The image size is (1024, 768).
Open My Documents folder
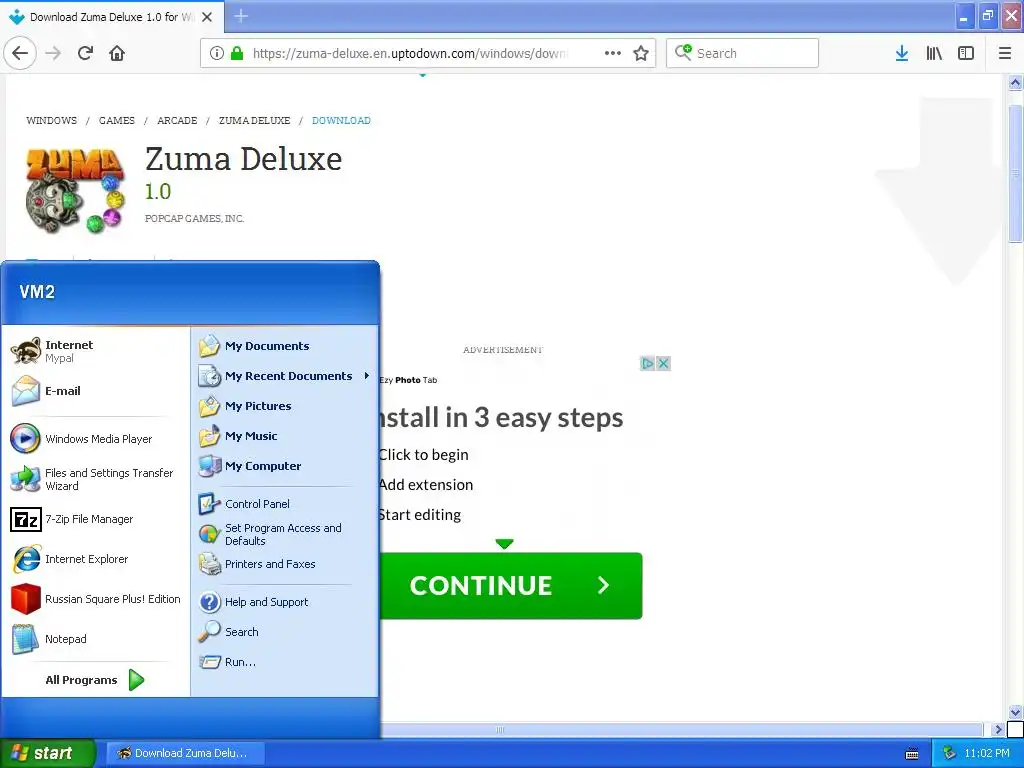point(284,346)
